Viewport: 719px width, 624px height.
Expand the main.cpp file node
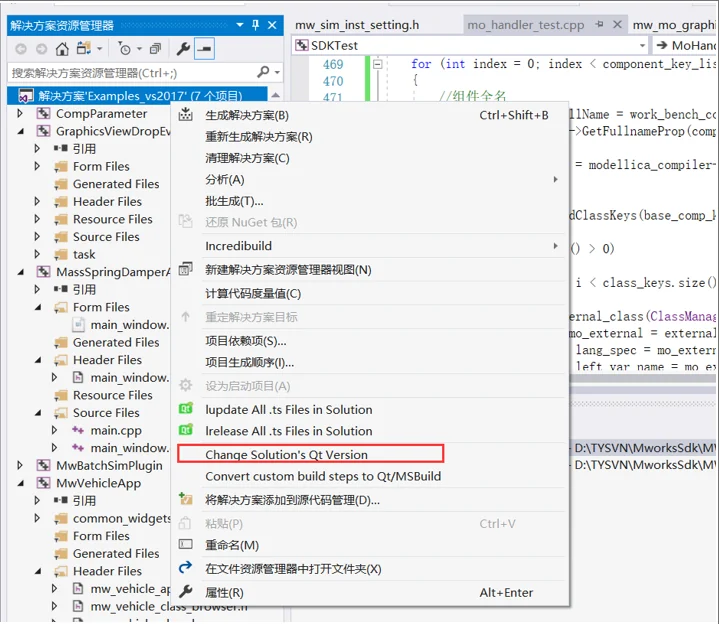55,430
